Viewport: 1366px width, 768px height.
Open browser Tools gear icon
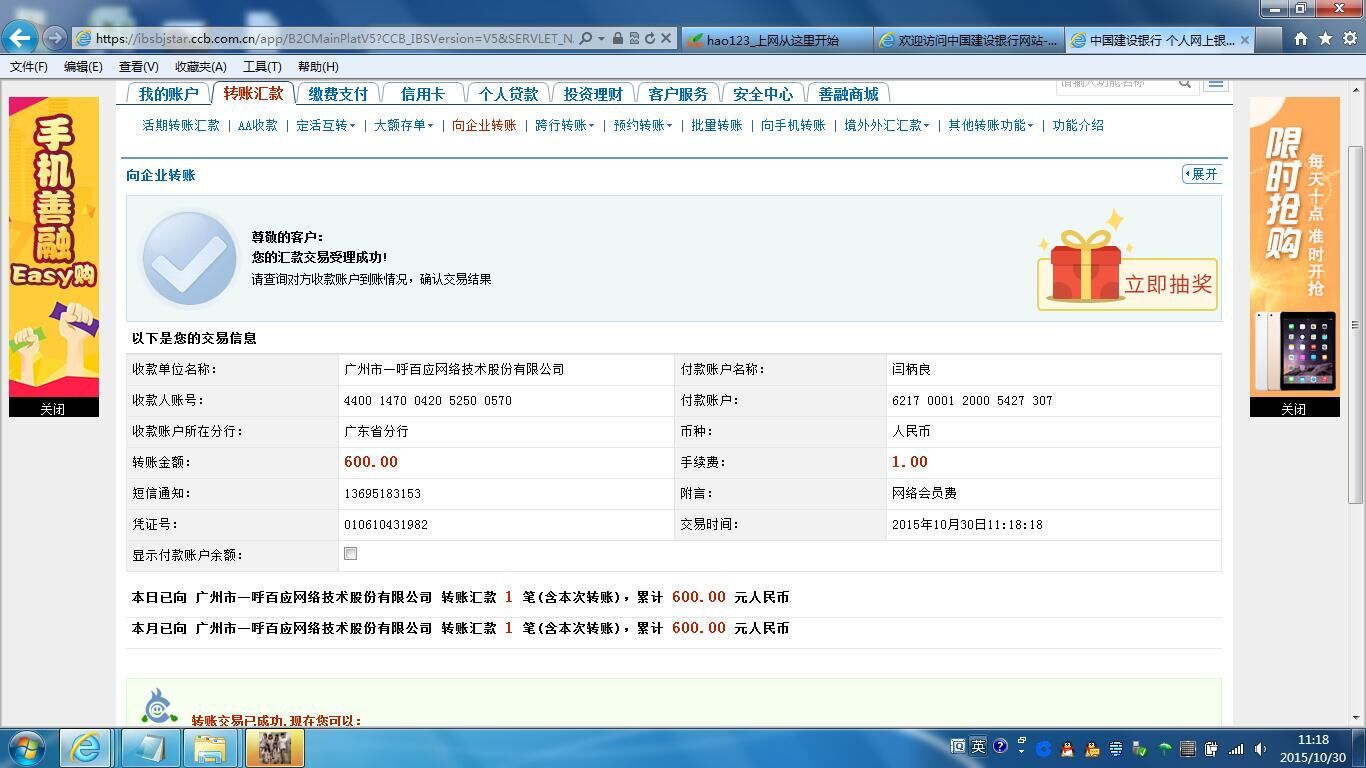1349,39
